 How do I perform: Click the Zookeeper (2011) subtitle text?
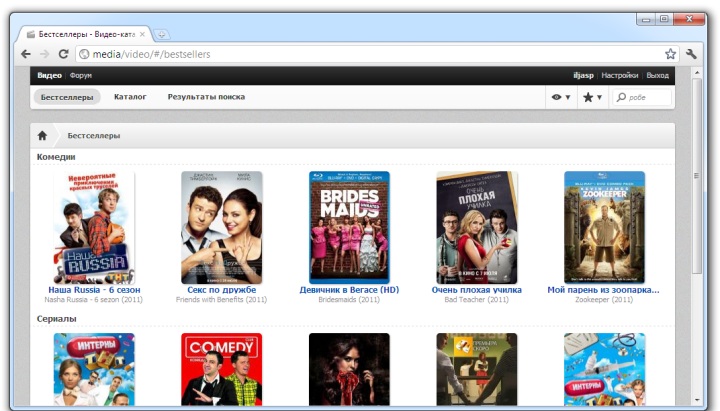[604, 299]
